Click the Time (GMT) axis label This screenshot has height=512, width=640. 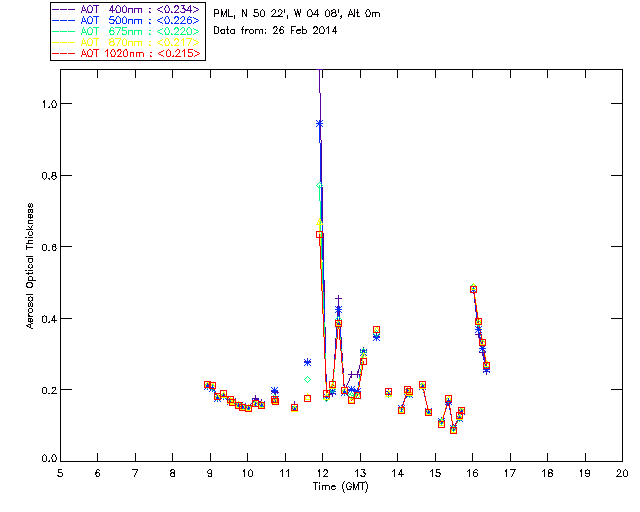pyautogui.click(x=340, y=486)
